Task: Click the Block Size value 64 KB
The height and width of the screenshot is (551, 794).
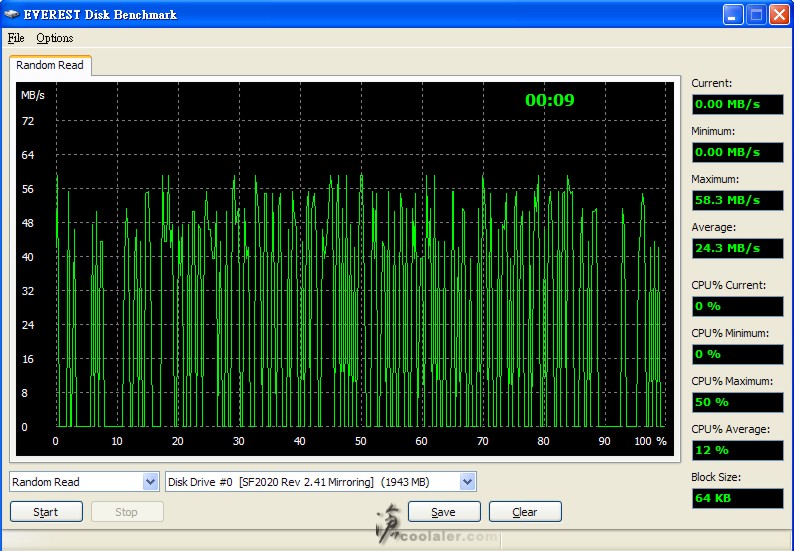Action: (x=737, y=498)
